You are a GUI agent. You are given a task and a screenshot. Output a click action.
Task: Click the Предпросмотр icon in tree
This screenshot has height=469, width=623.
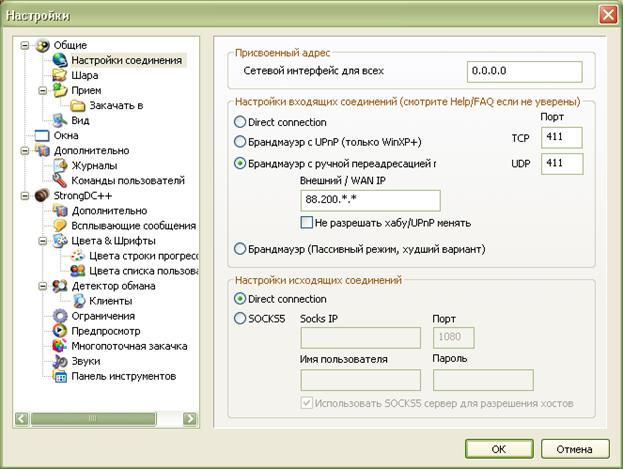pyautogui.click(x=60, y=331)
